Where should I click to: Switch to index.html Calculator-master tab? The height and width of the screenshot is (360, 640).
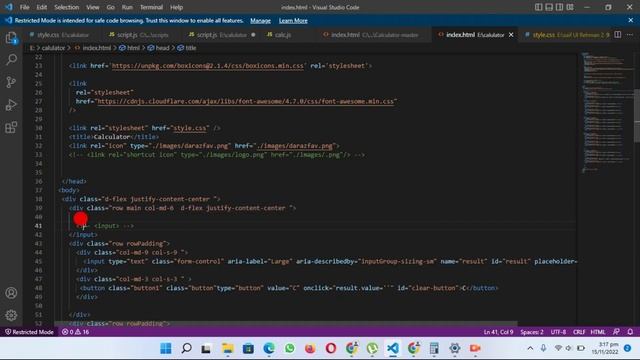click(x=373, y=35)
